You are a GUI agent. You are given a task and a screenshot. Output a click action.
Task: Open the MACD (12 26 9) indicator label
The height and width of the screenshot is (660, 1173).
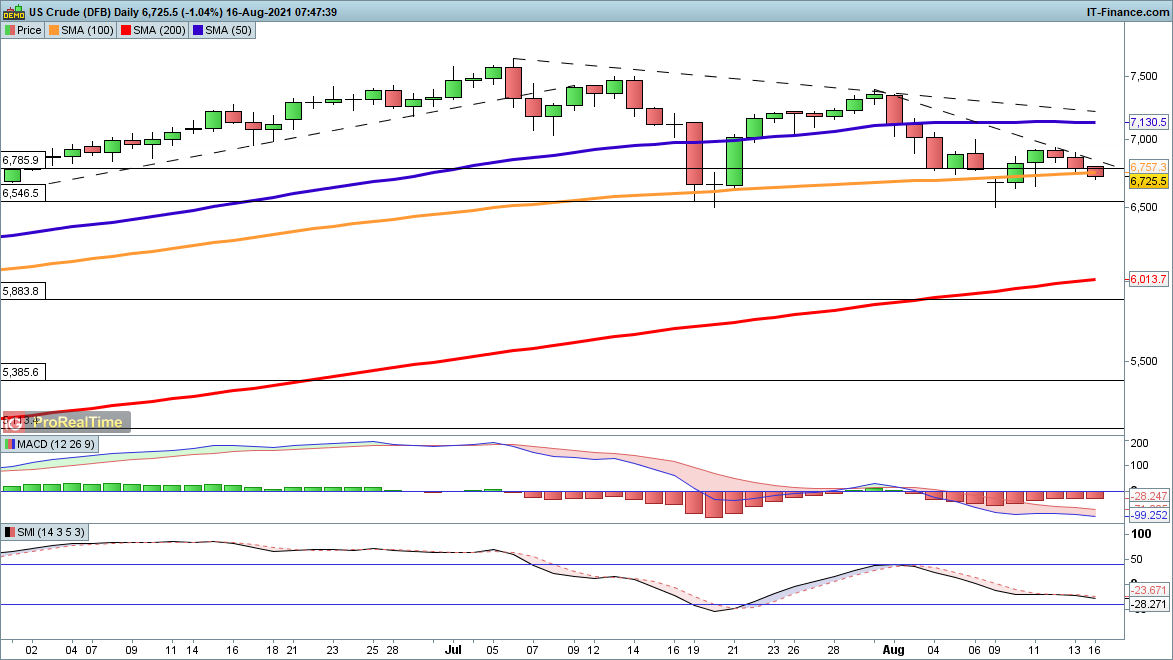(44, 444)
